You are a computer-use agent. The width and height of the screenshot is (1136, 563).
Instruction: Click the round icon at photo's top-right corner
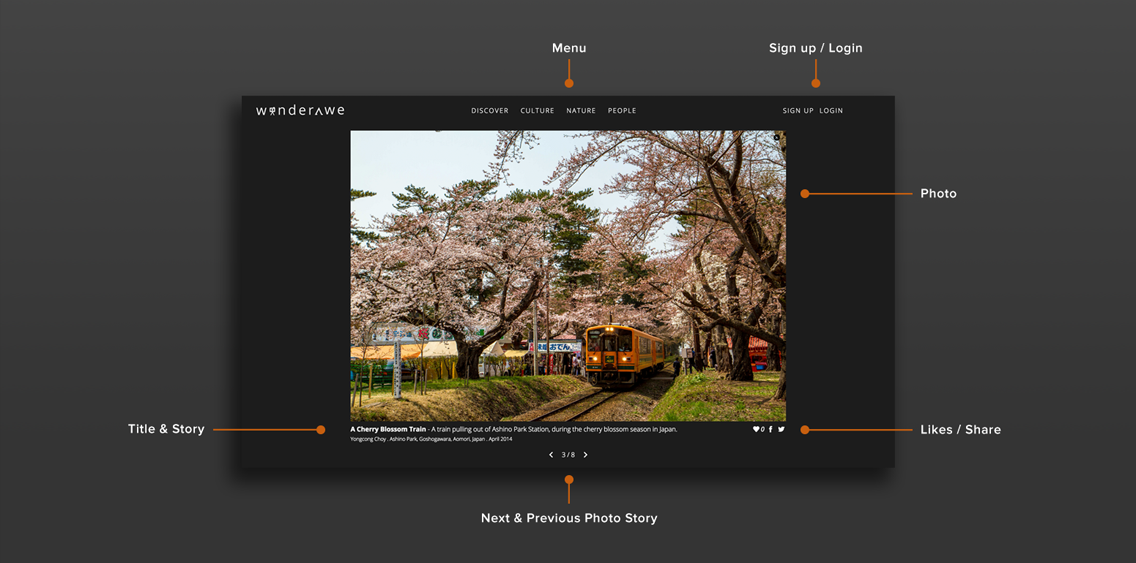click(x=776, y=138)
